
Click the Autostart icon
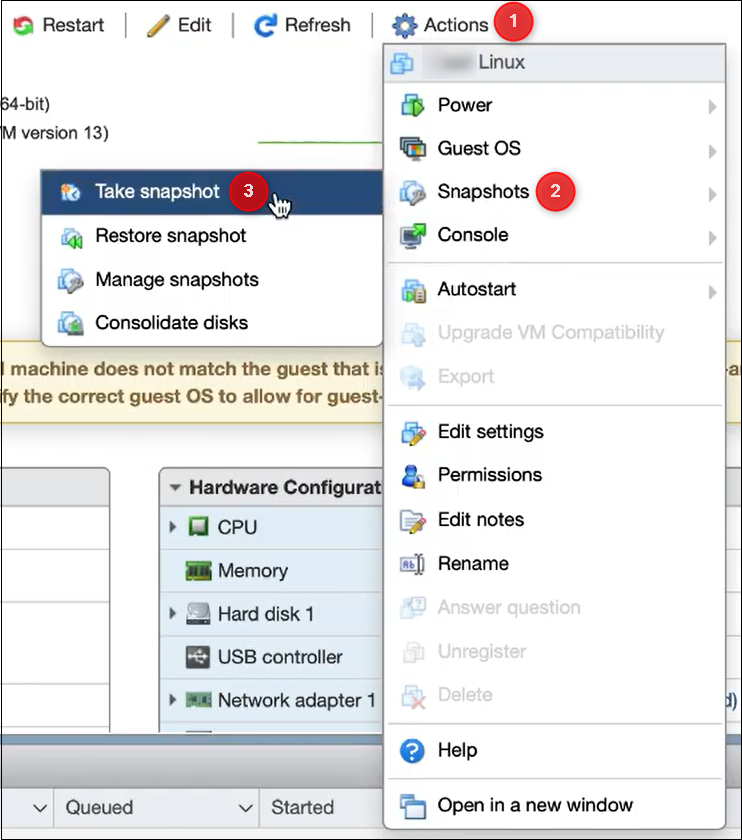pyautogui.click(x=414, y=291)
